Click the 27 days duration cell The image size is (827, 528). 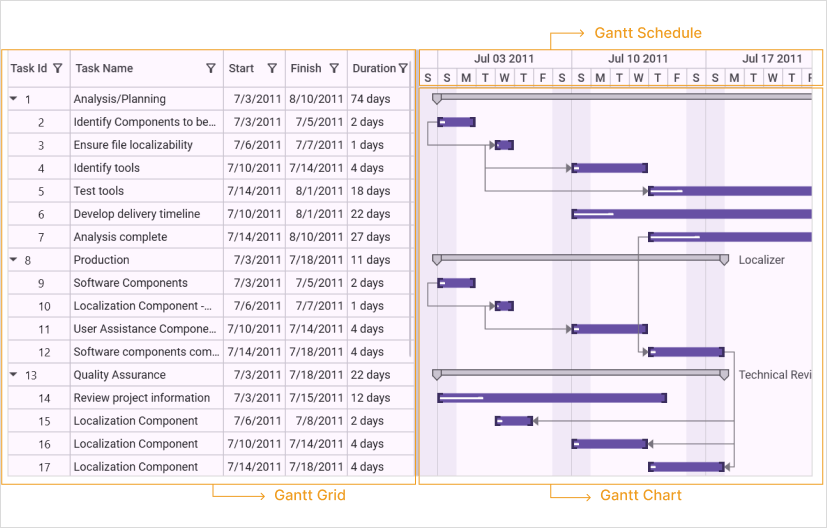pyautogui.click(x=381, y=237)
